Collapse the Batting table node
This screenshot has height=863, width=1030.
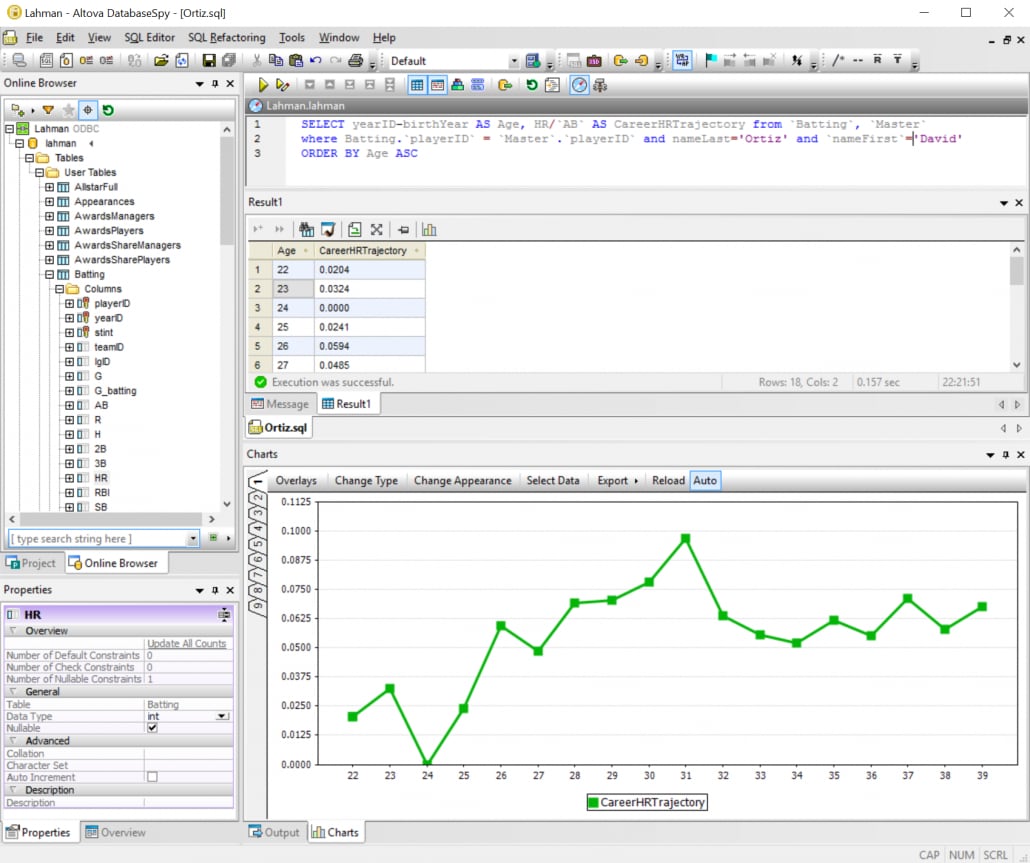pyautogui.click(x=49, y=275)
